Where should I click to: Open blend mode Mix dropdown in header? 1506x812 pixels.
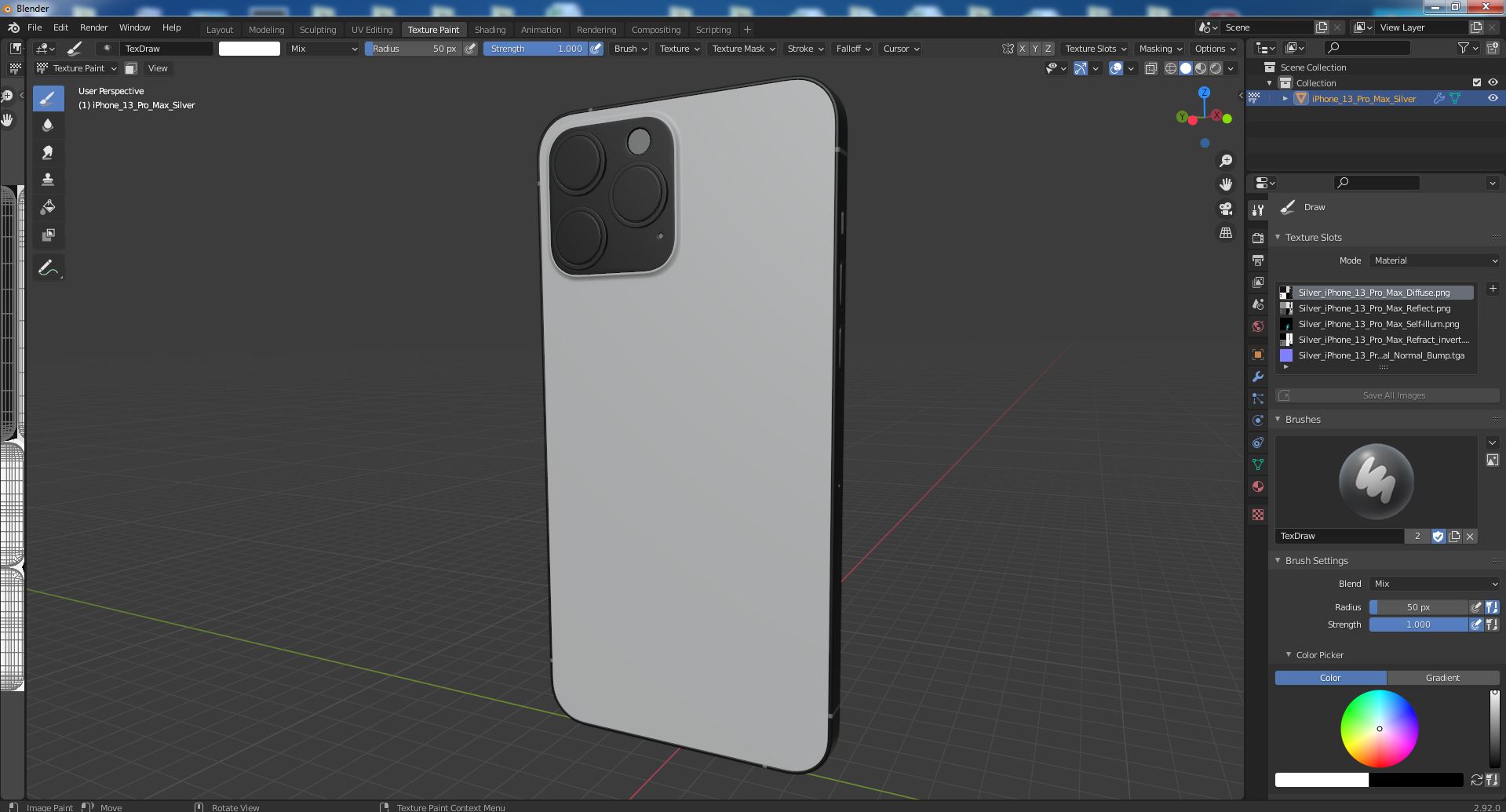pyautogui.click(x=323, y=49)
